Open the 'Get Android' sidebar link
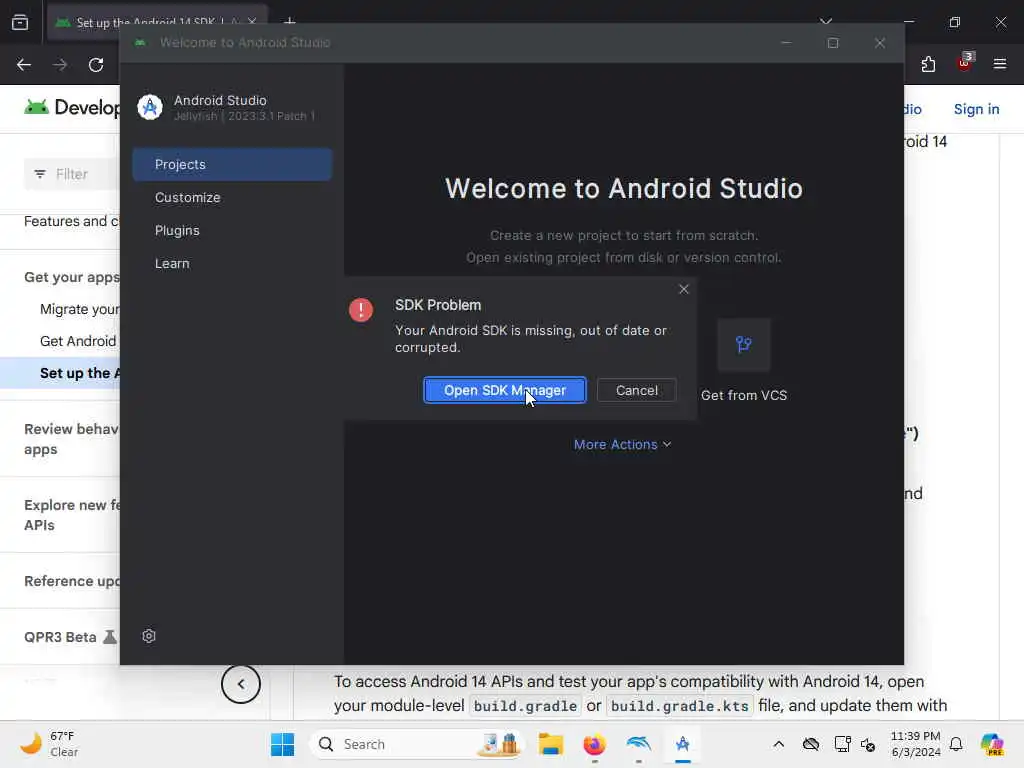The image size is (1024, 768). (x=78, y=341)
